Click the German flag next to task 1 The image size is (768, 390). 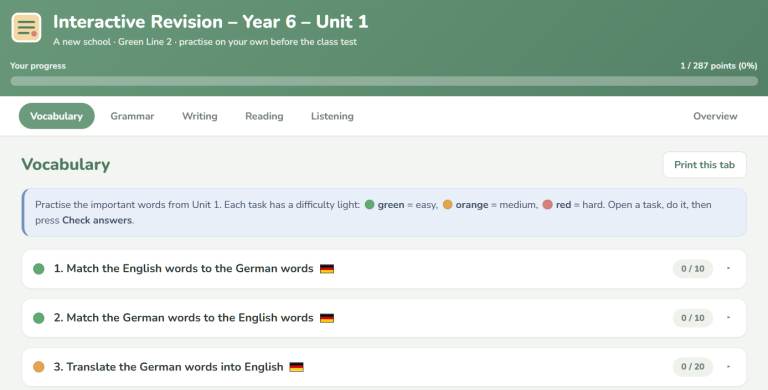pyautogui.click(x=327, y=268)
